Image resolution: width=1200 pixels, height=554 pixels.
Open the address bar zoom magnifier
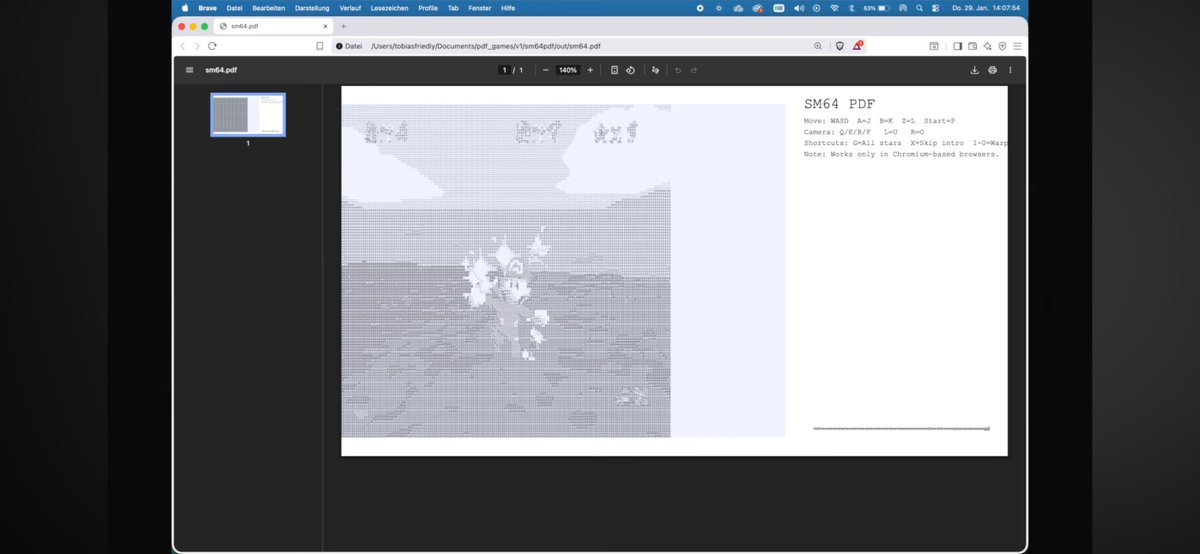818,46
